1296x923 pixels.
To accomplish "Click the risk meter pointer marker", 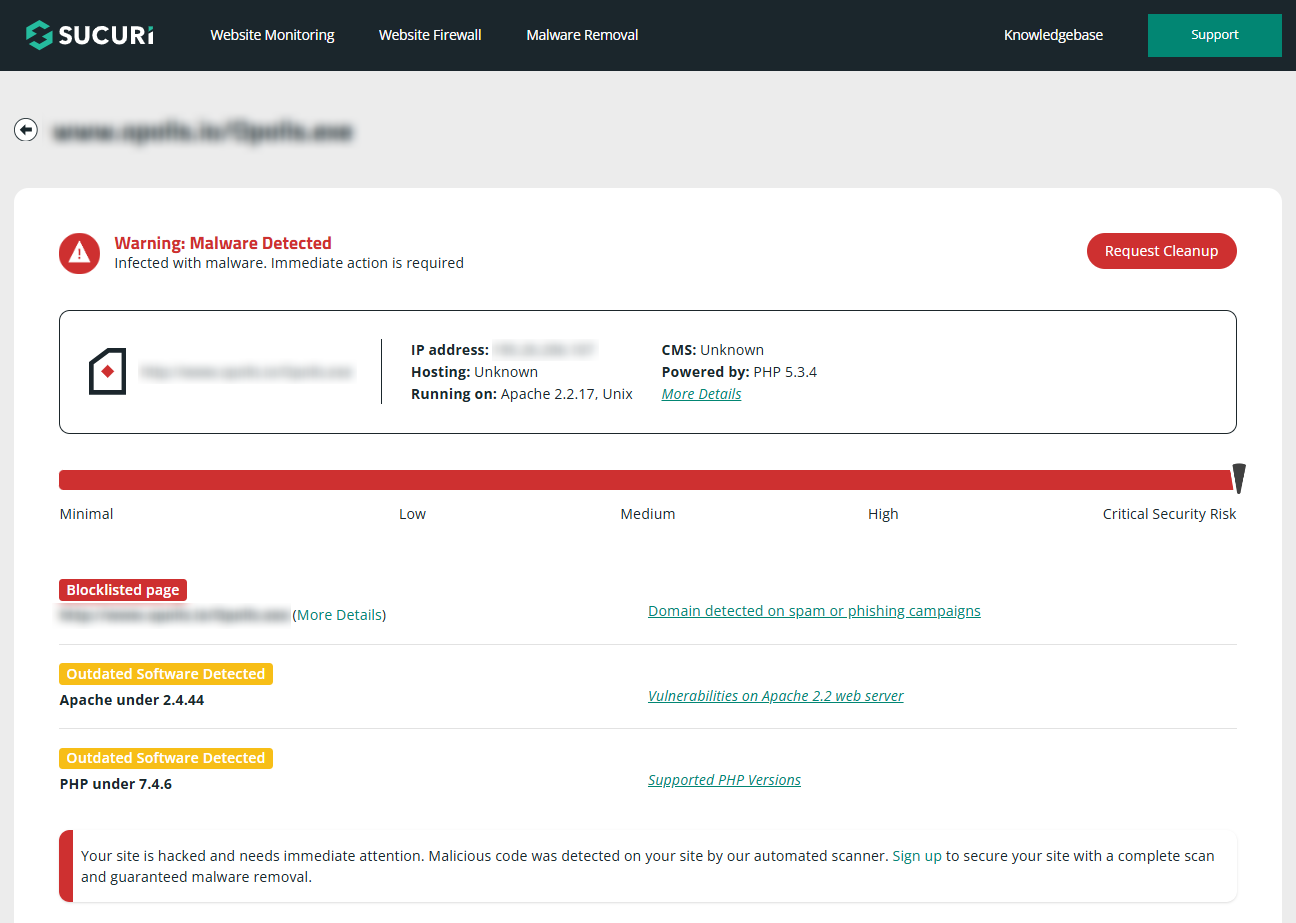I will [x=1238, y=479].
